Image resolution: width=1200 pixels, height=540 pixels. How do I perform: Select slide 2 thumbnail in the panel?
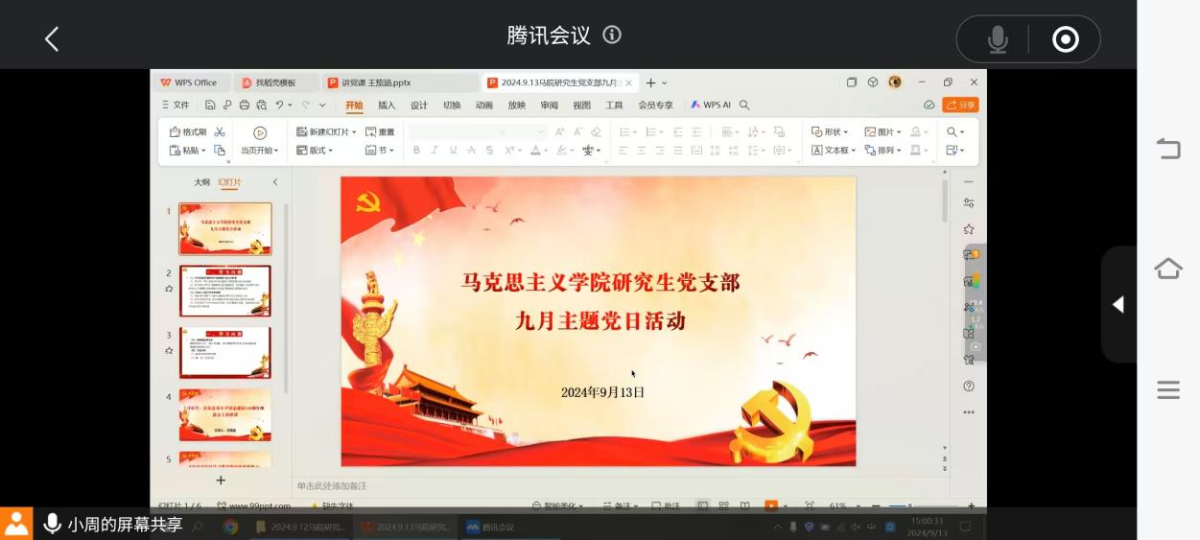coord(225,291)
